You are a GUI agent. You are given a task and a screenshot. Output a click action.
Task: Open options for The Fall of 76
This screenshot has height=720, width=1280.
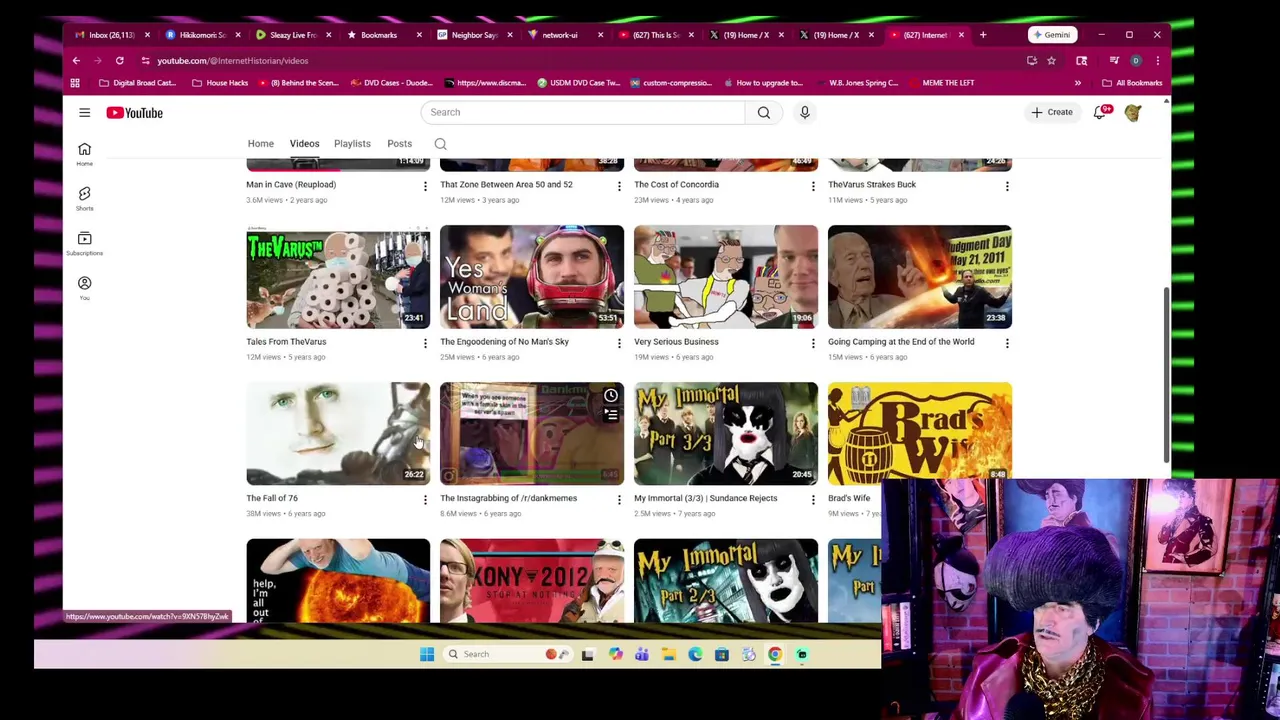pos(425,499)
